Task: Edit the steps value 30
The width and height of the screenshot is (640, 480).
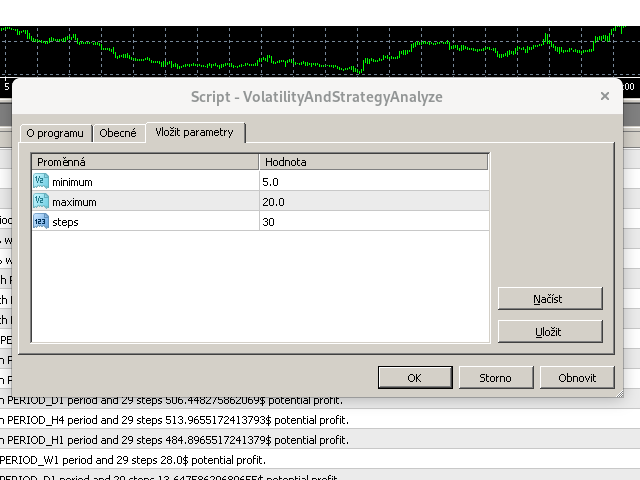Action: tap(374, 222)
